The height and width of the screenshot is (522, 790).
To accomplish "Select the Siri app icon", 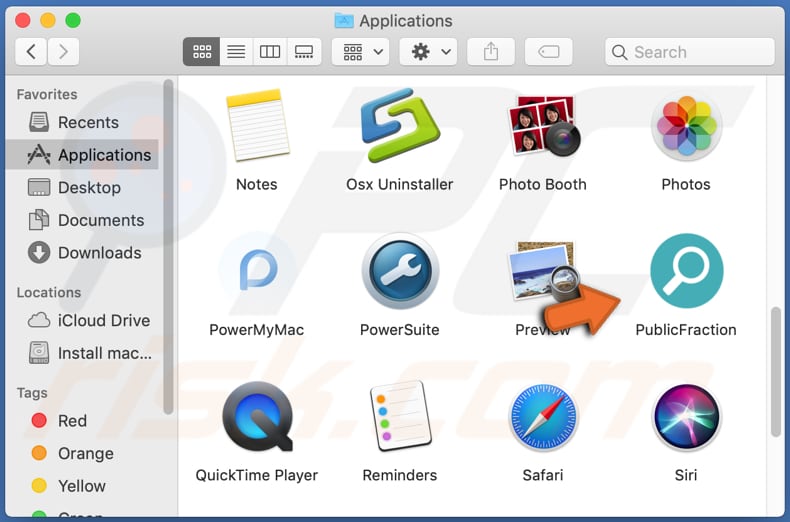I will (x=686, y=417).
